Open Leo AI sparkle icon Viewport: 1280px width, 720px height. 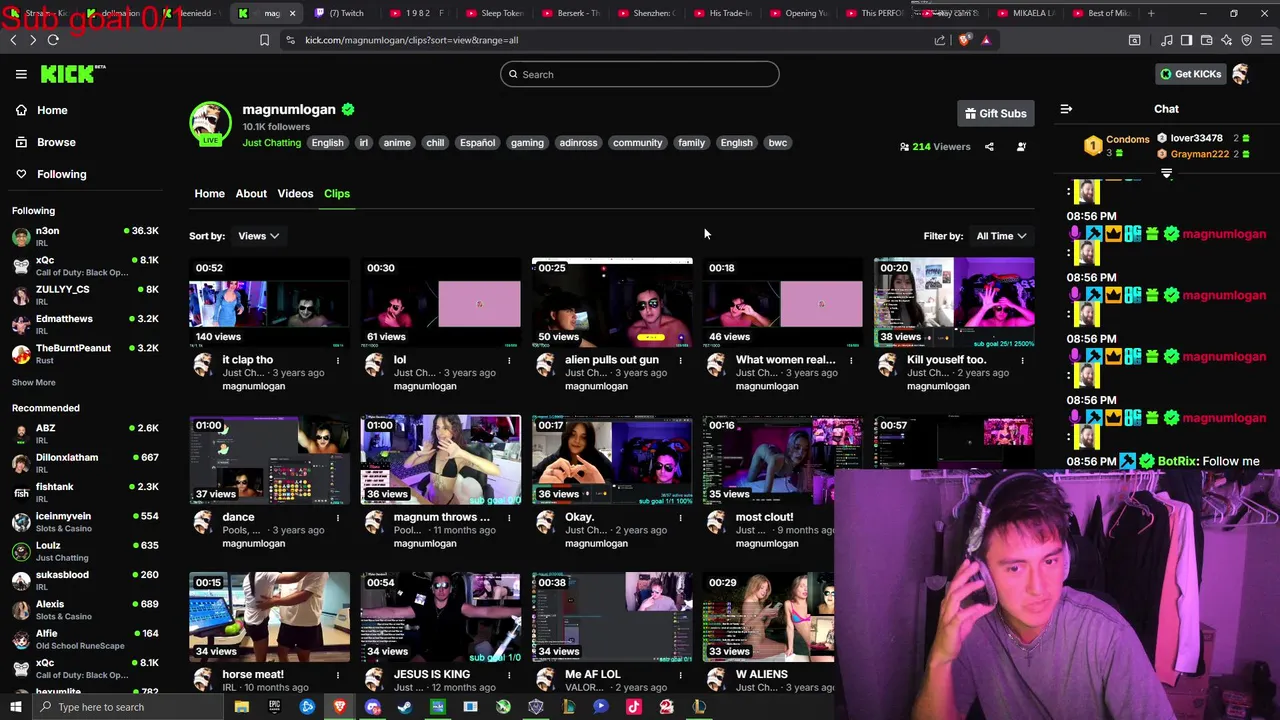tap(1227, 40)
